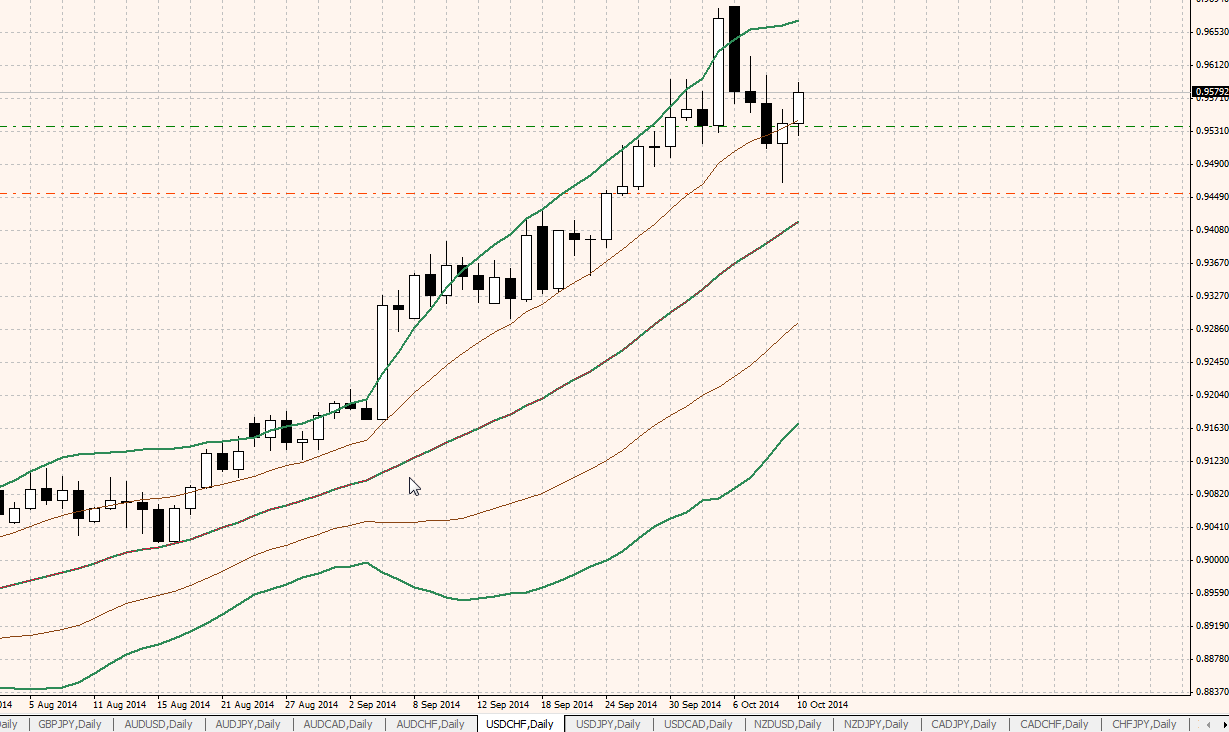
Task: Select the green dashed horizontal line
Action: click(x=596, y=126)
